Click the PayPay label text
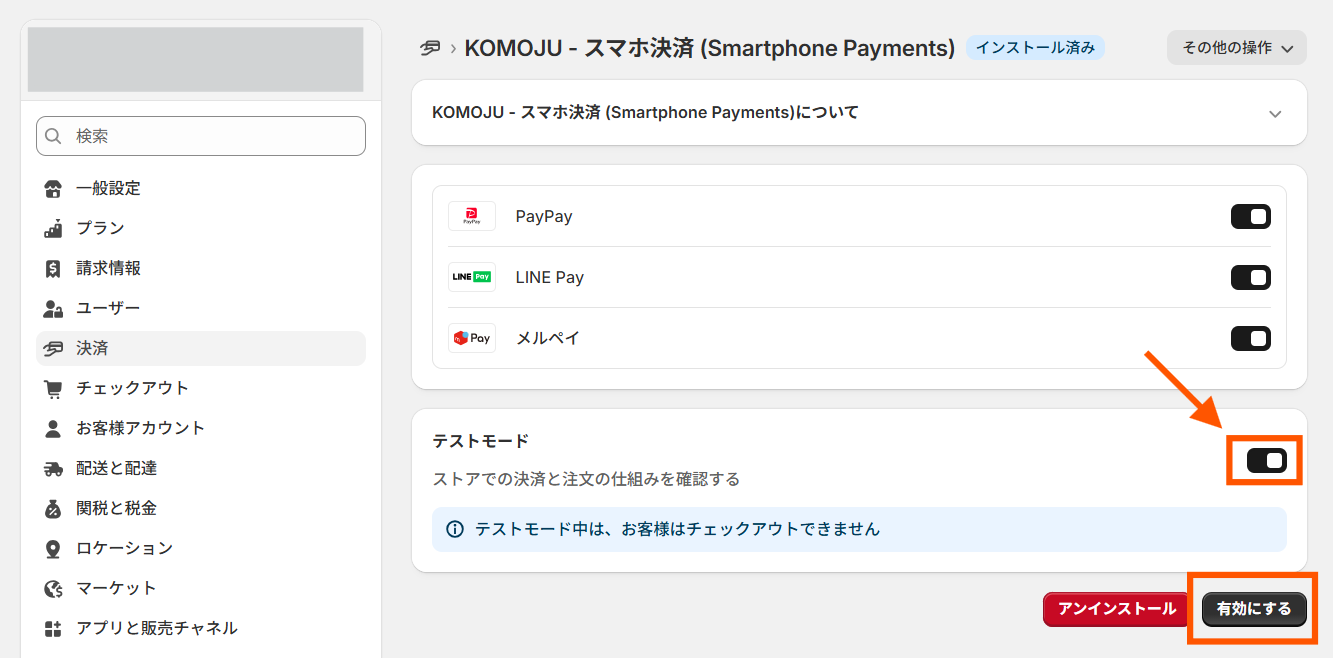This screenshot has height=658, width=1333. coord(544,217)
